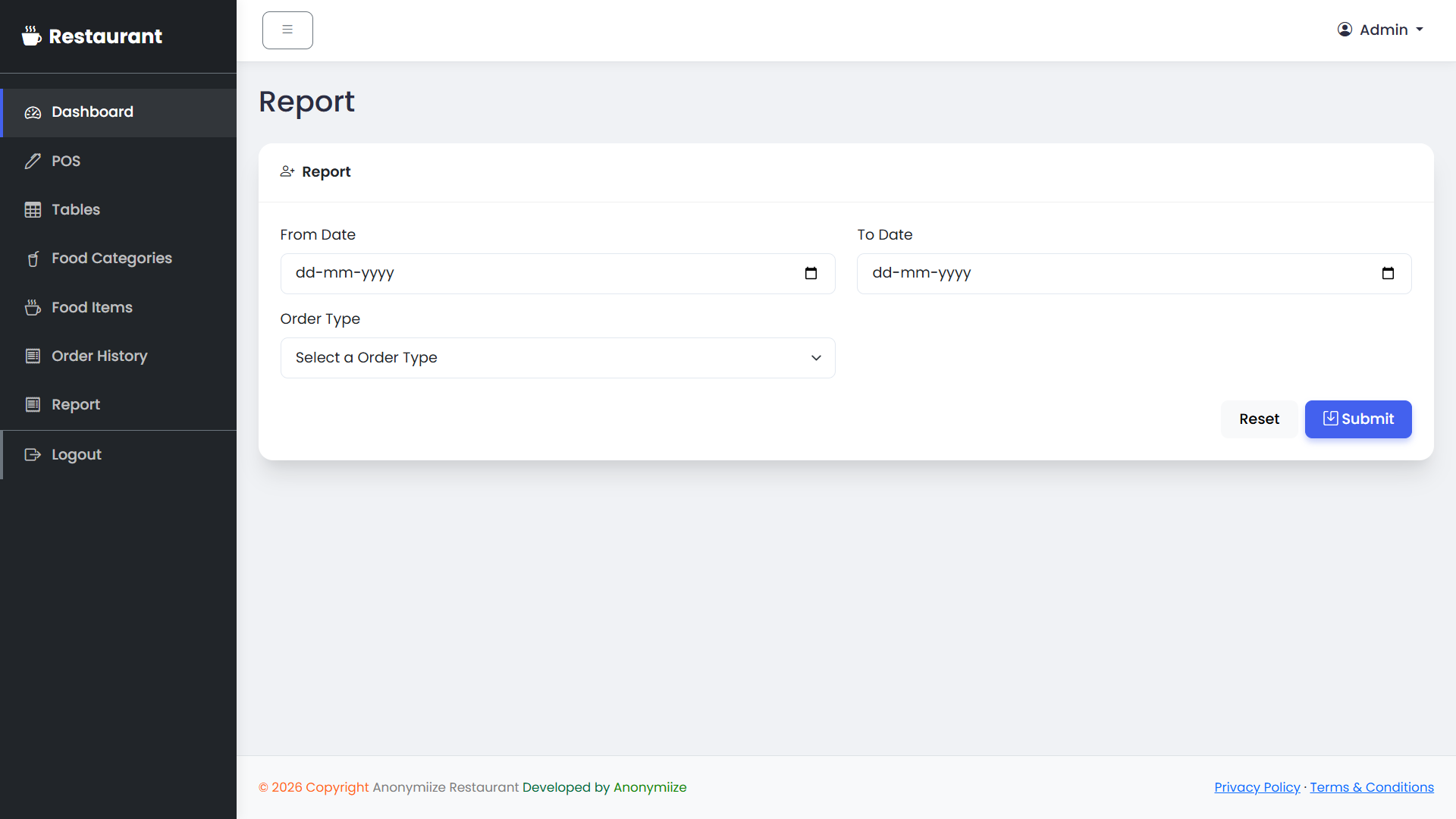This screenshot has width=1456, height=819.
Task: Open the POS menu item
Action: (x=118, y=161)
